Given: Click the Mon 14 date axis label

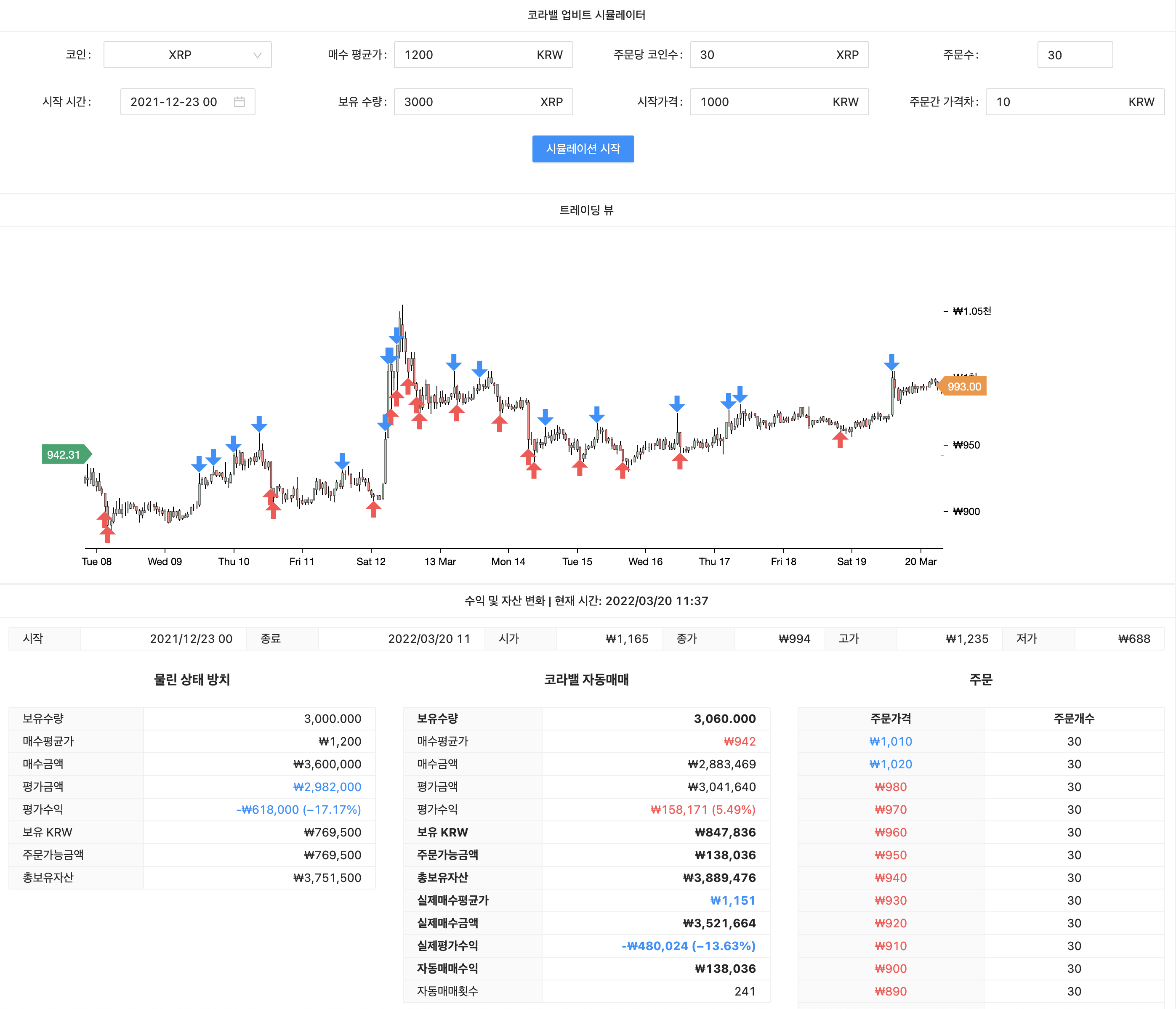Looking at the screenshot, I should (508, 561).
